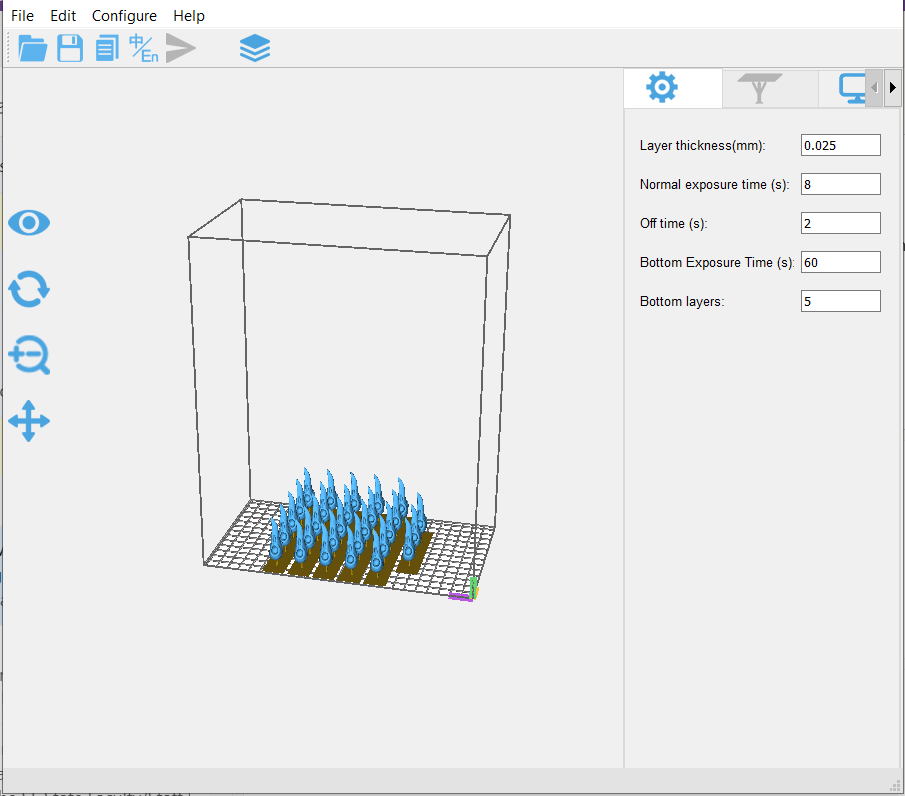Click the 'Layer thickness(mm):' label
Screen dimensions: 905x796
coord(702,145)
